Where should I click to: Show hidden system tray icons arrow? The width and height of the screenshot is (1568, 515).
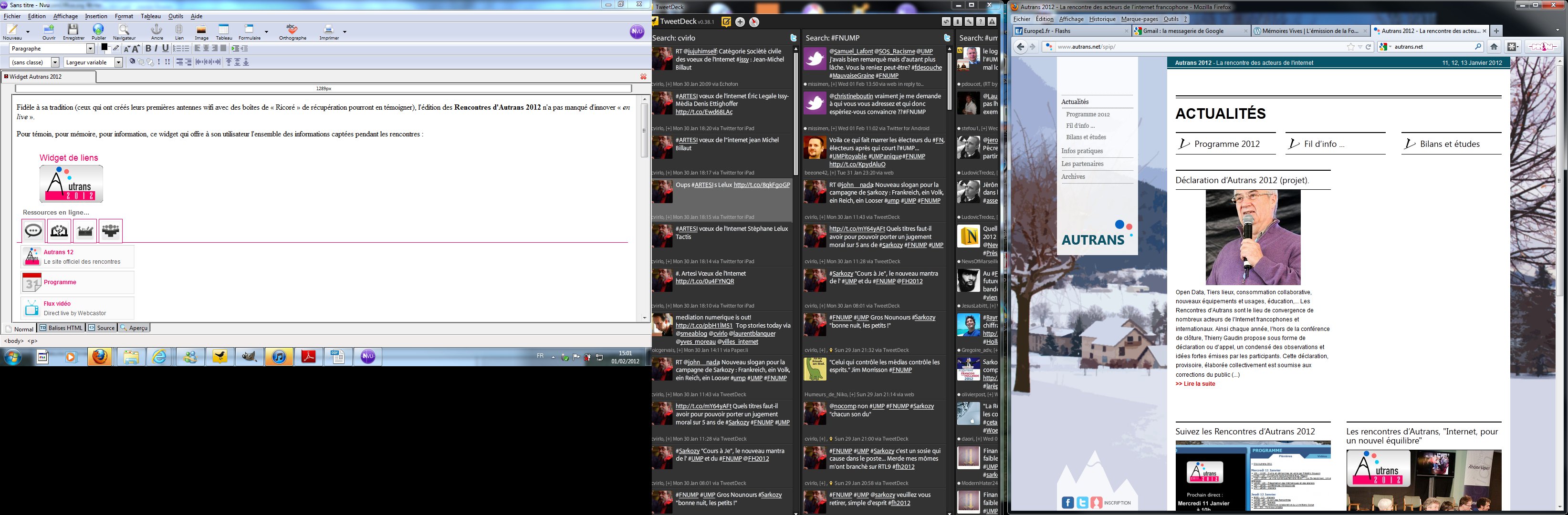click(x=554, y=358)
